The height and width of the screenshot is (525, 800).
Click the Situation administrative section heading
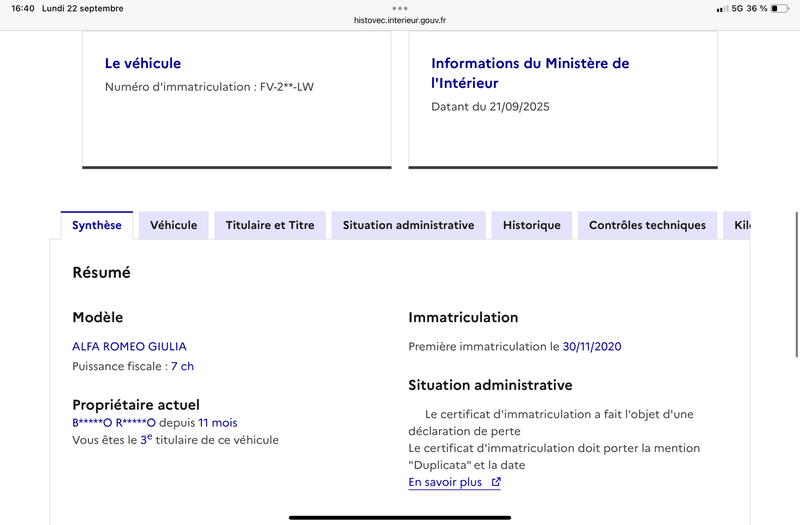coord(490,385)
